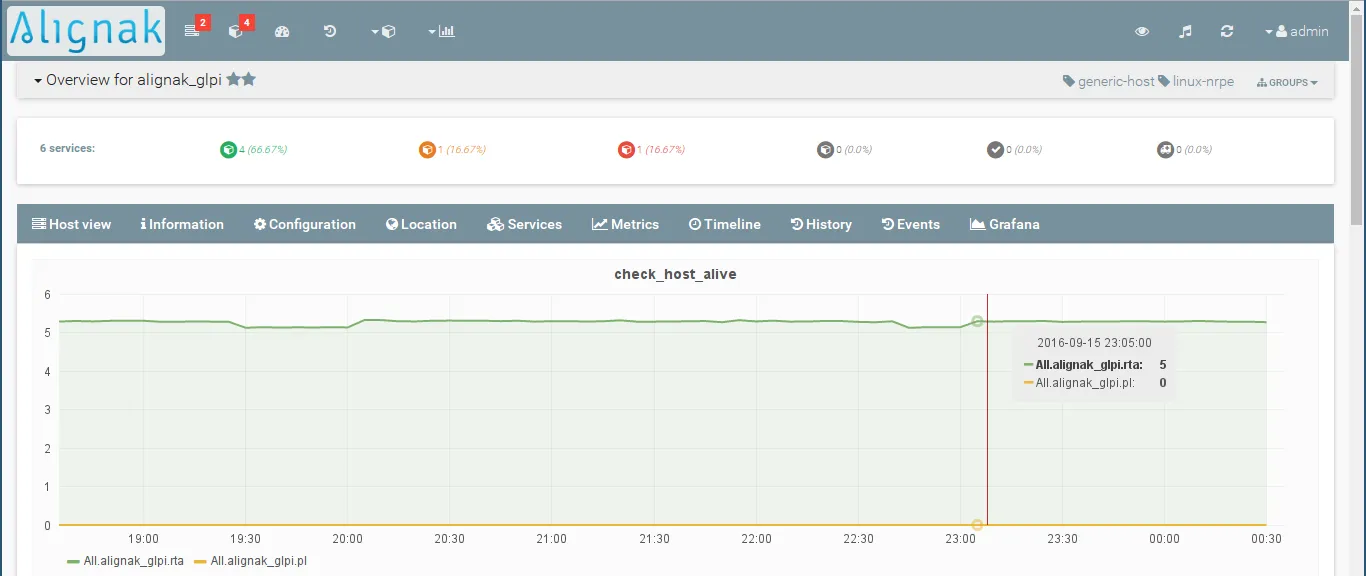Open the GROUPS dropdown

[x=1287, y=82]
